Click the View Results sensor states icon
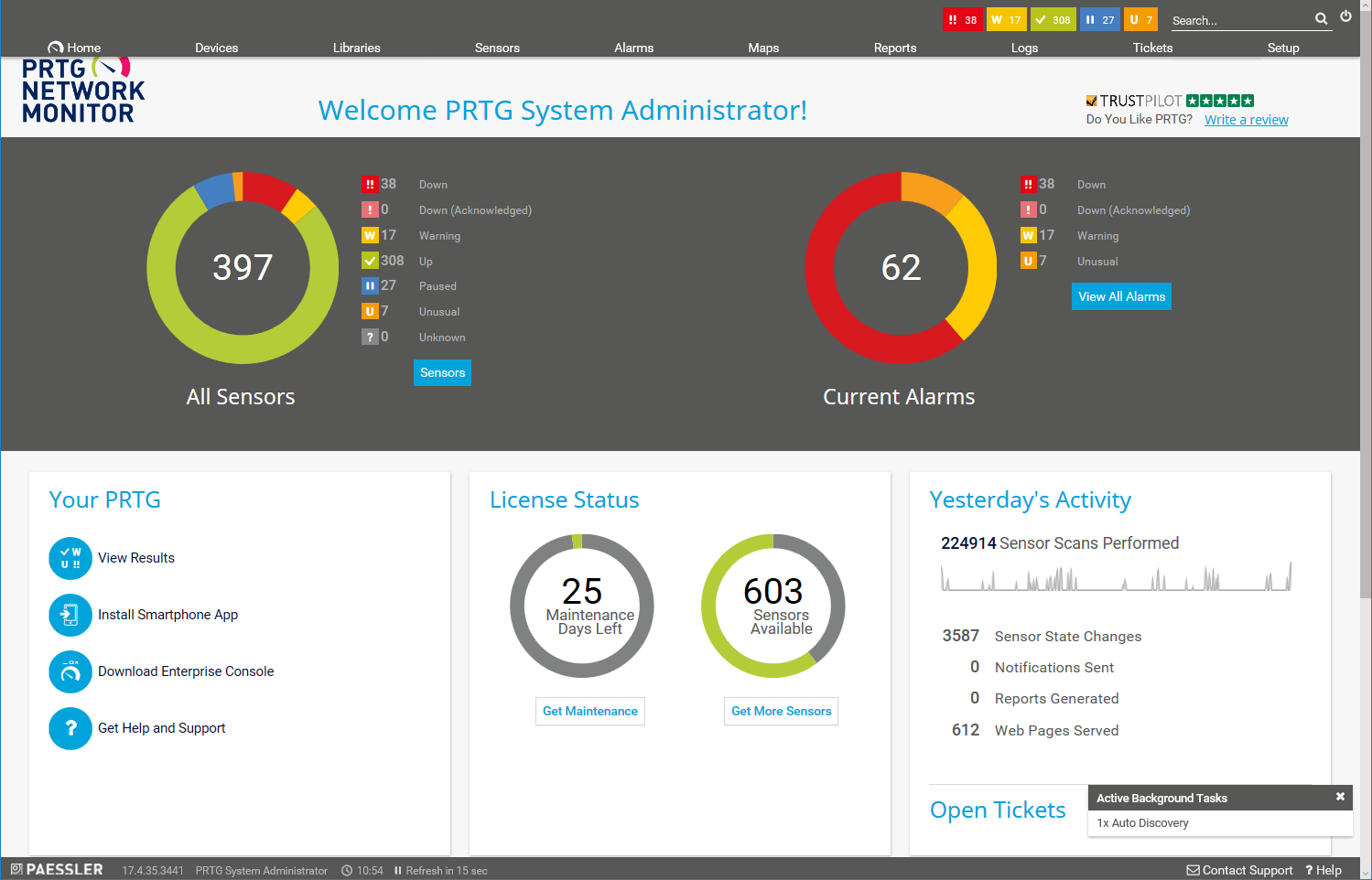This screenshot has width=1372, height=880. tap(70, 558)
